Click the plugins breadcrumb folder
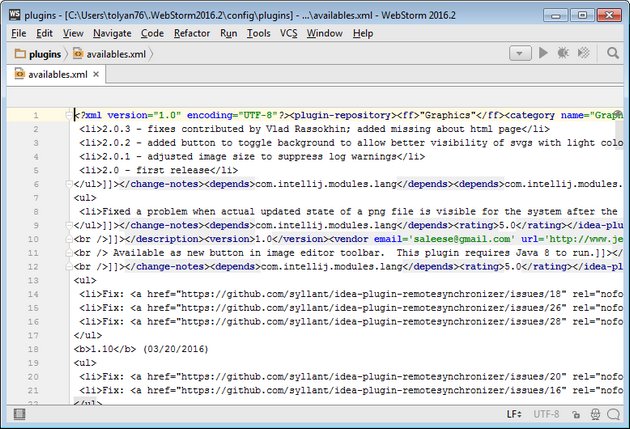Screen dimensions: 630x429 36,54
